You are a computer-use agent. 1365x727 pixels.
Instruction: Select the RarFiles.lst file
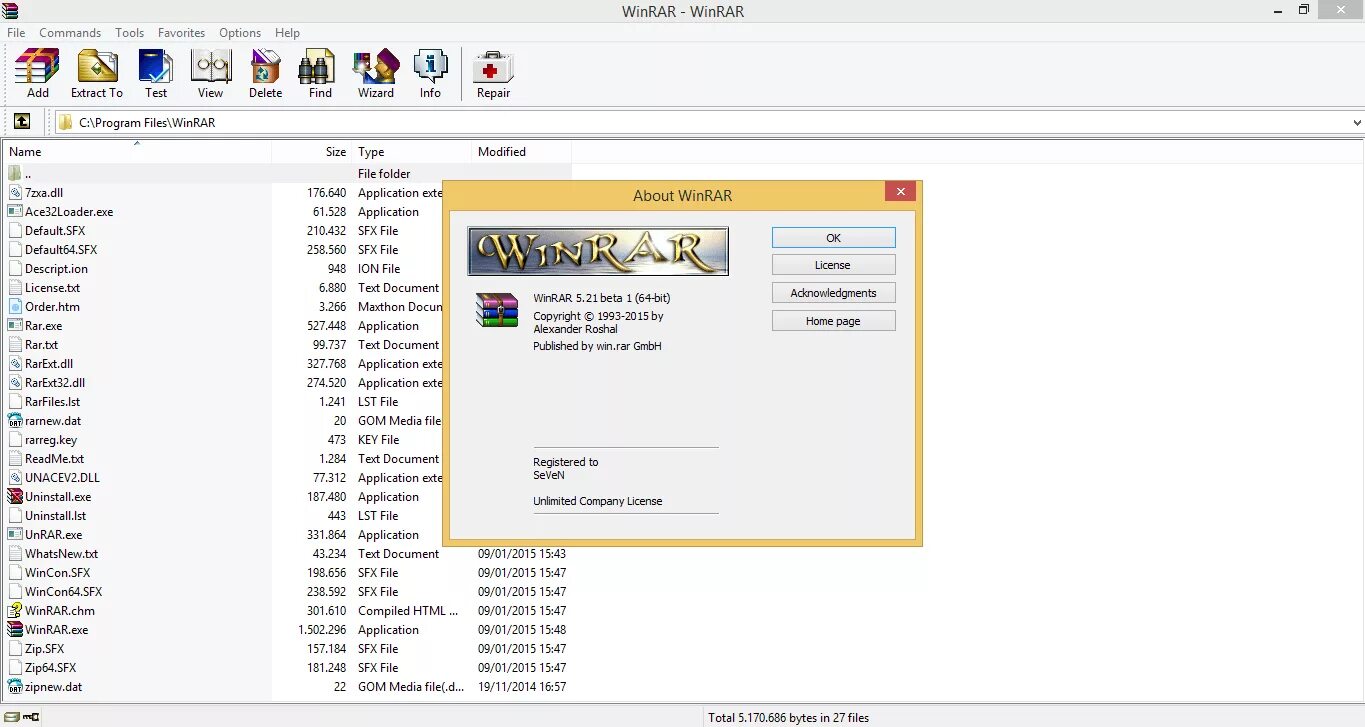click(52, 402)
